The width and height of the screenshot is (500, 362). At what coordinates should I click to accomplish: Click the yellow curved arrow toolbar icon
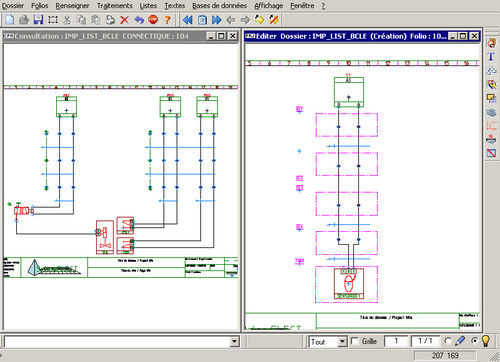click(x=259, y=20)
